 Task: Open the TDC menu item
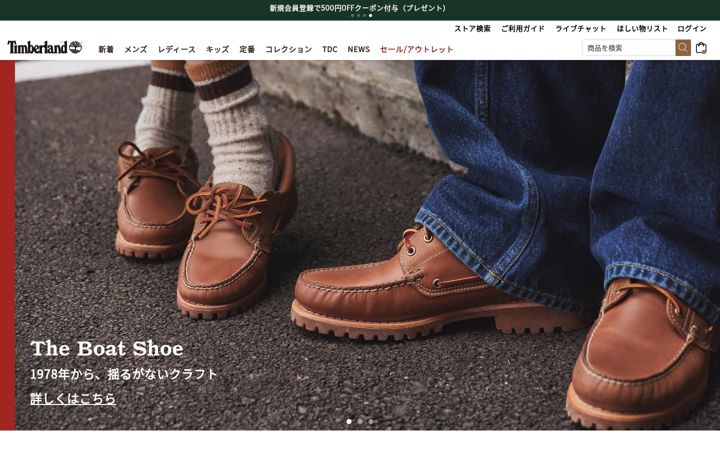[330, 49]
